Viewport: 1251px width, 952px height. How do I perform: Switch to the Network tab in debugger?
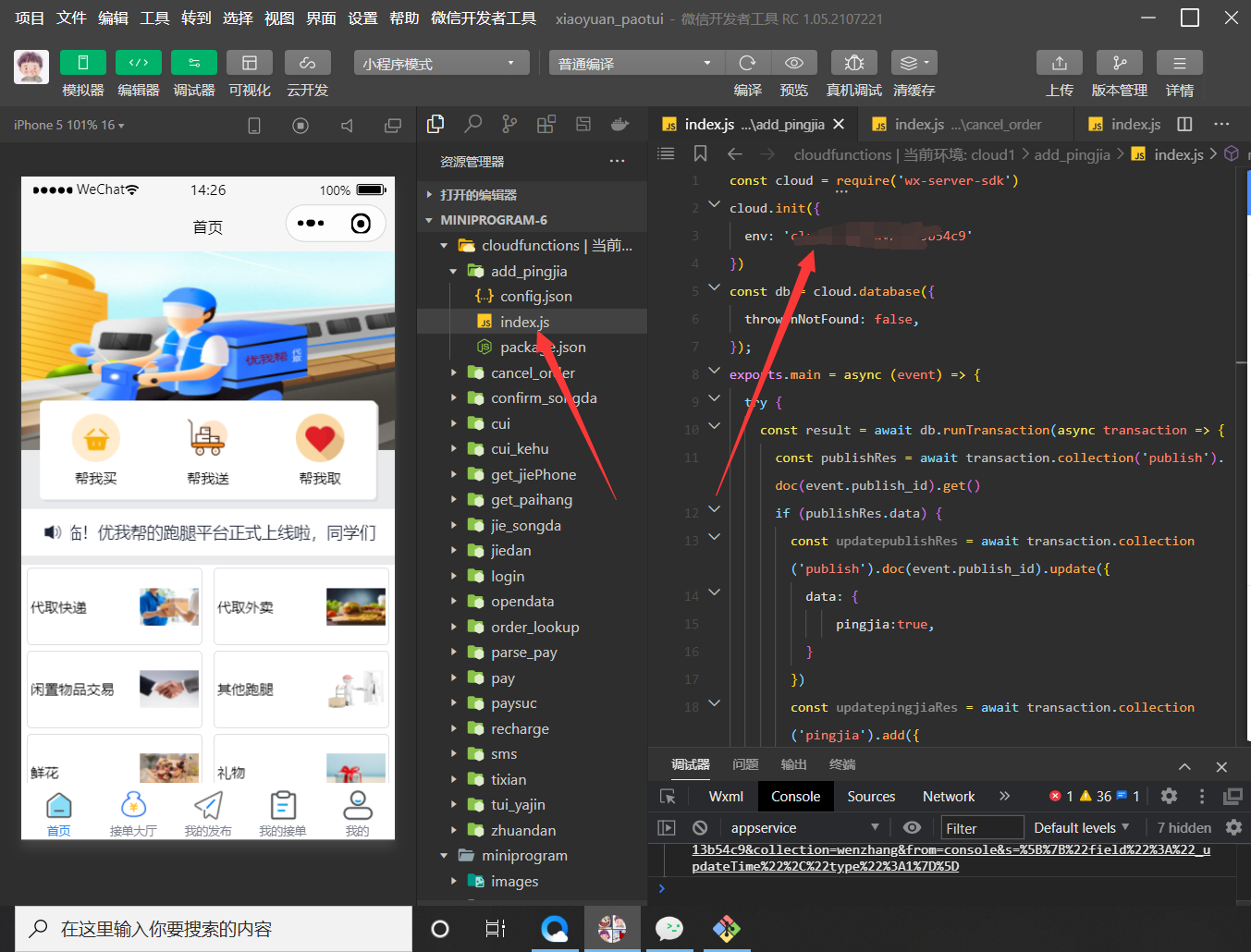pyautogui.click(x=948, y=796)
